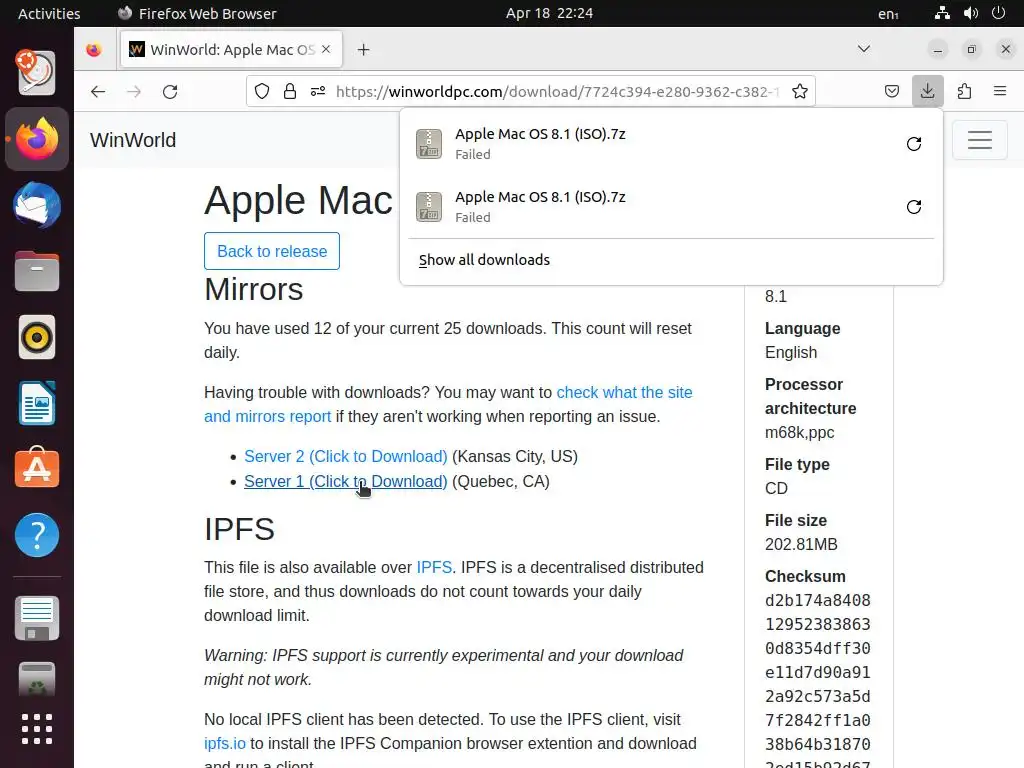The width and height of the screenshot is (1024, 768).
Task: Open Activities overview
Action: click(x=49, y=13)
